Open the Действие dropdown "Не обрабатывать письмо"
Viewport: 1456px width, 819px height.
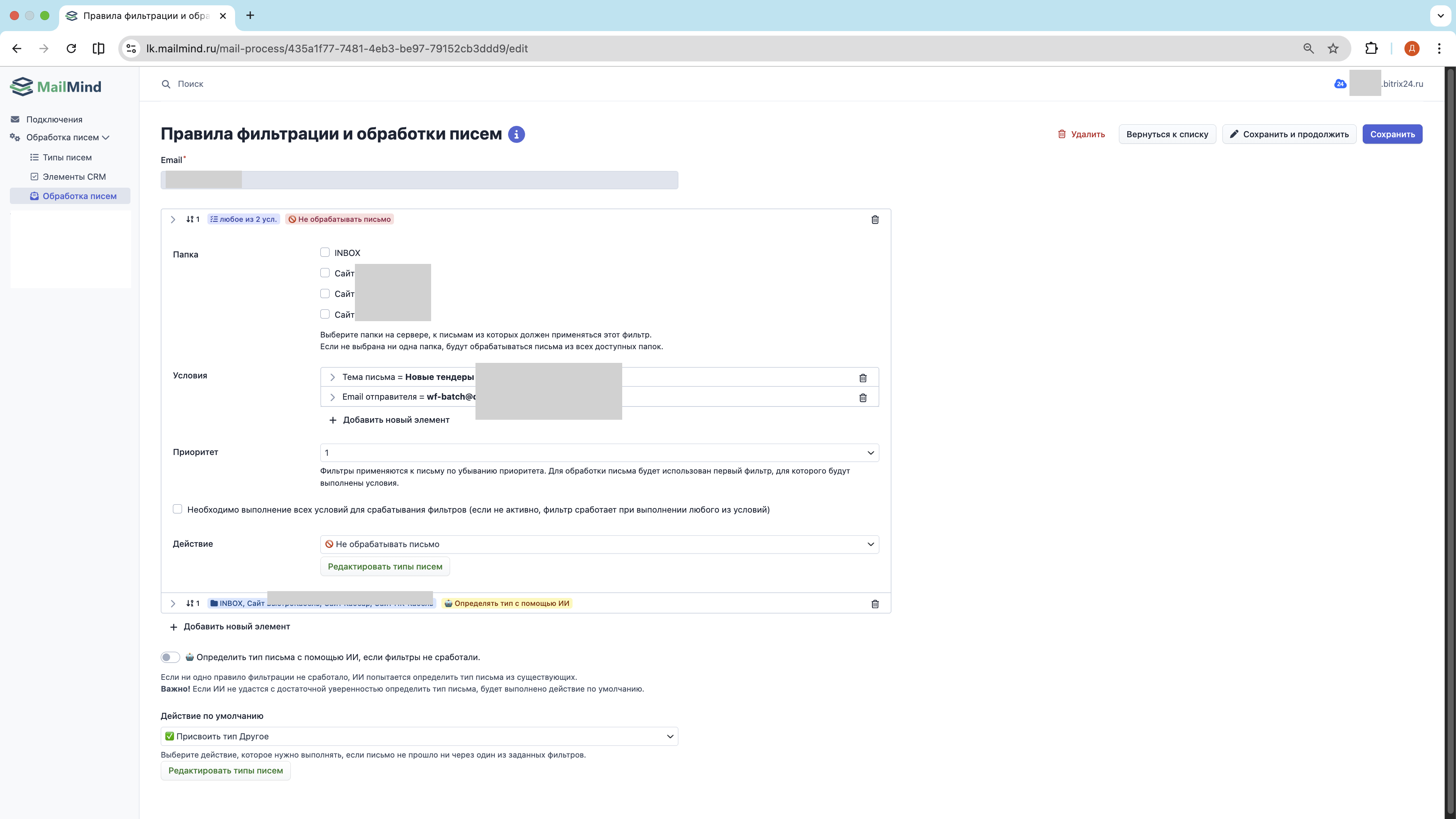pyautogui.click(x=599, y=544)
